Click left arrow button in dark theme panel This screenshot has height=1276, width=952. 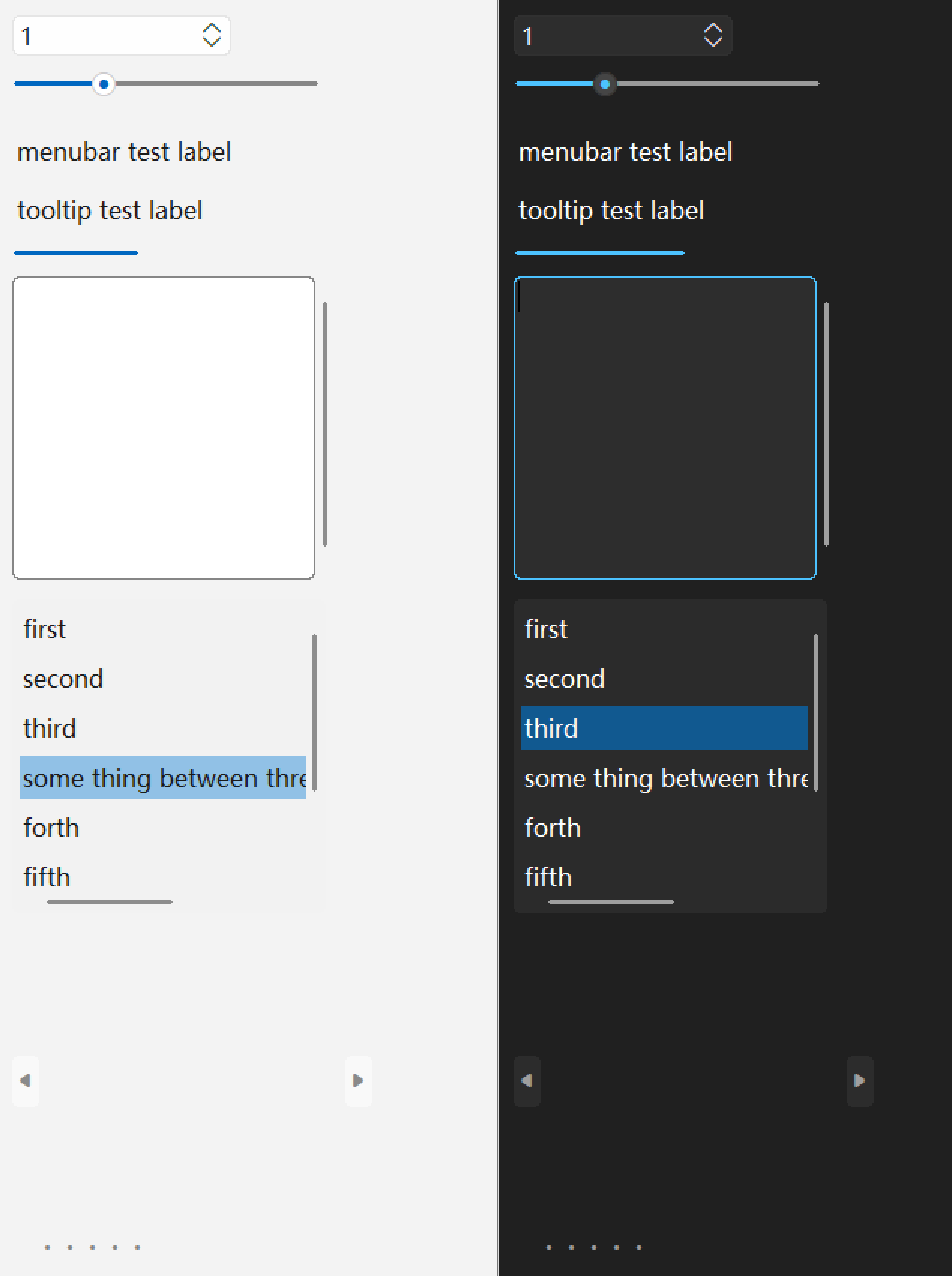click(x=527, y=1081)
